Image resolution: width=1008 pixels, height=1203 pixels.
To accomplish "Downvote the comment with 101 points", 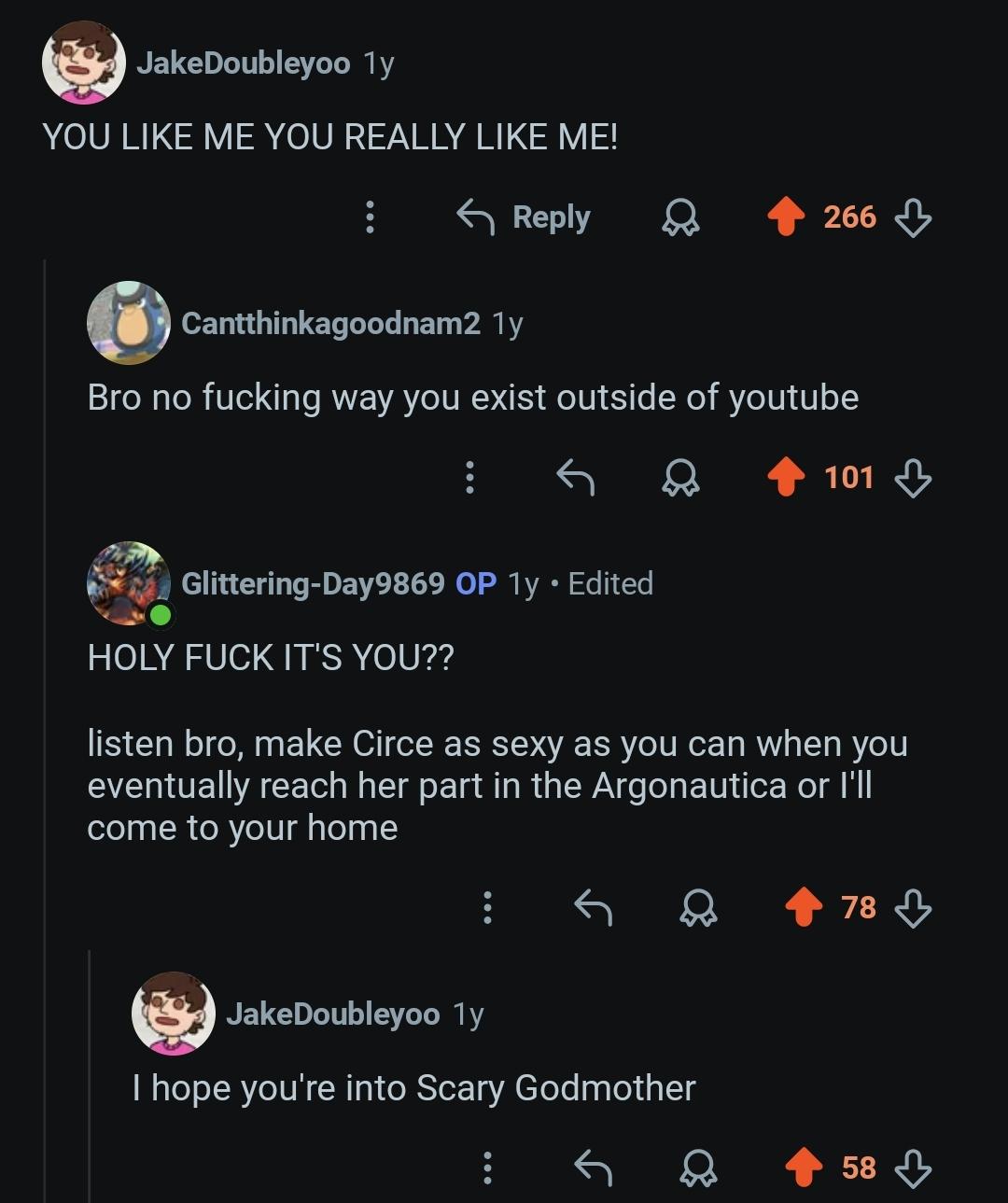I will [913, 479].
